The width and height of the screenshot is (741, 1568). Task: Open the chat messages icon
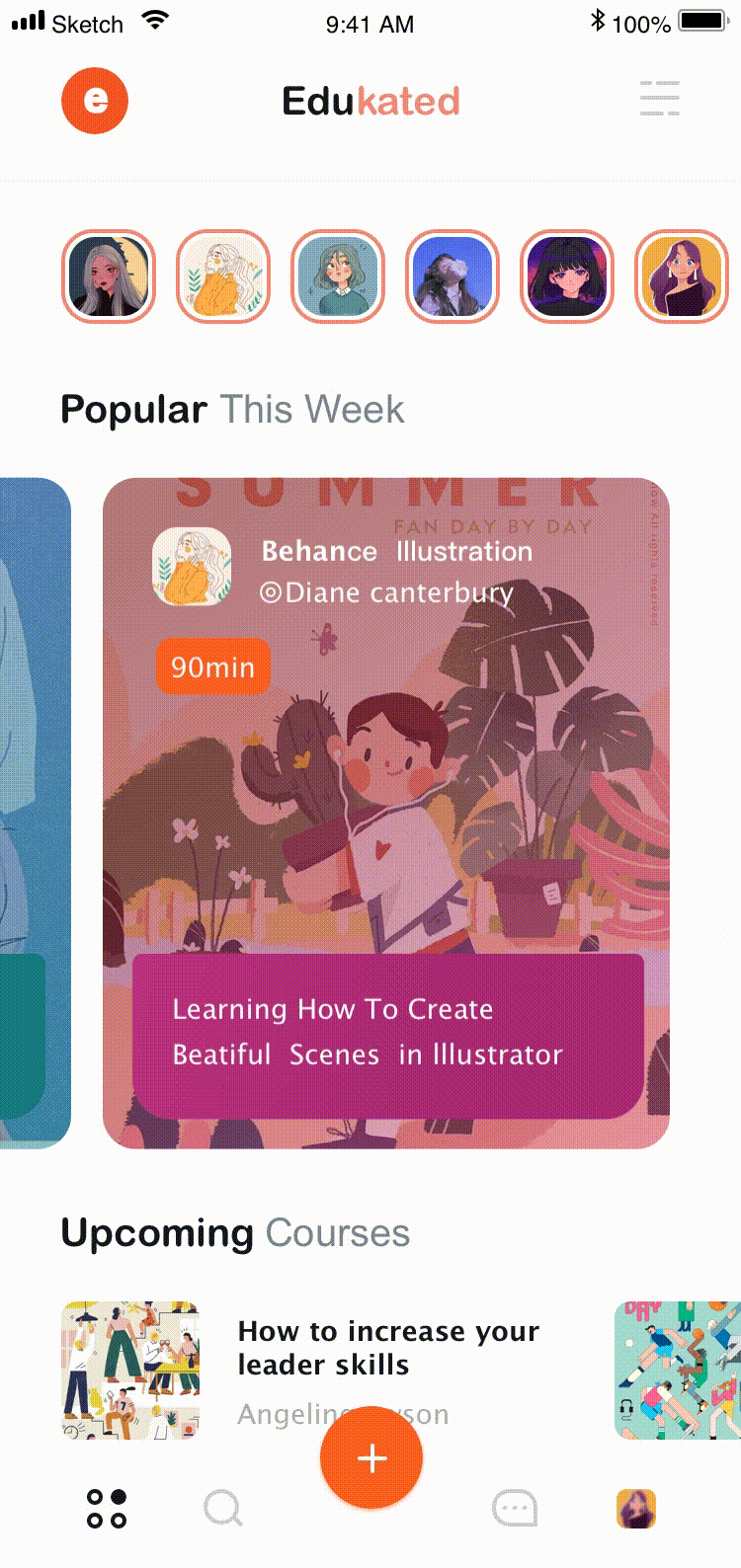click(515, 1508)
